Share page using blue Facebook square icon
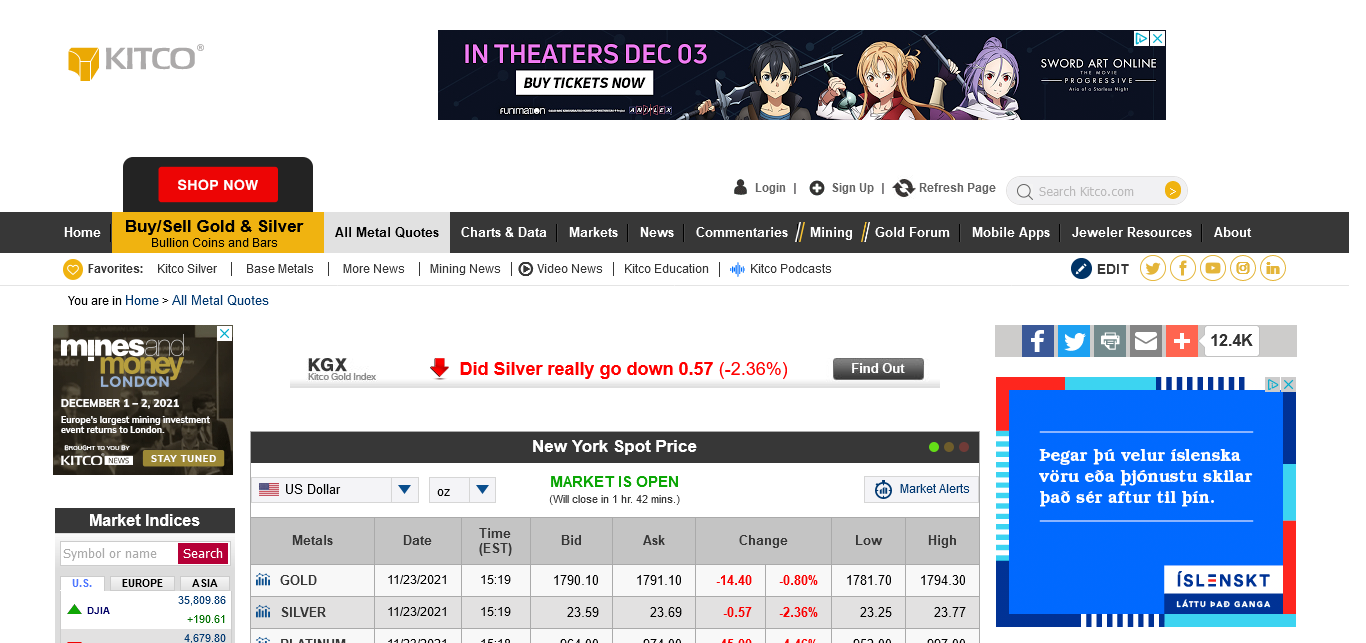The height and width of the screenshot is (643, 1366). pos(1038,341)
